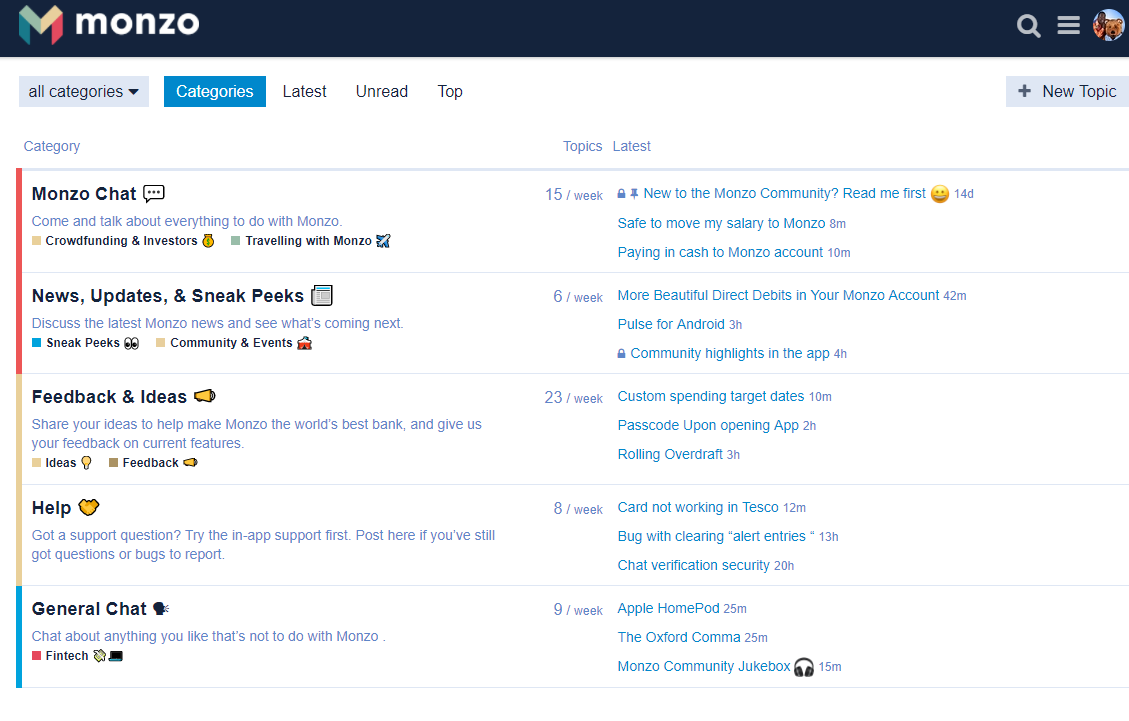Open the News, Updates, & Sneak Peeks category
The image size is (1129, 721).
[168, 296]
